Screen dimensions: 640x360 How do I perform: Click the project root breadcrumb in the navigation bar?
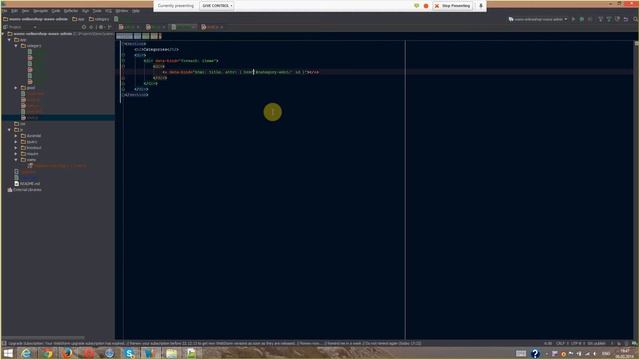point(36,19)
